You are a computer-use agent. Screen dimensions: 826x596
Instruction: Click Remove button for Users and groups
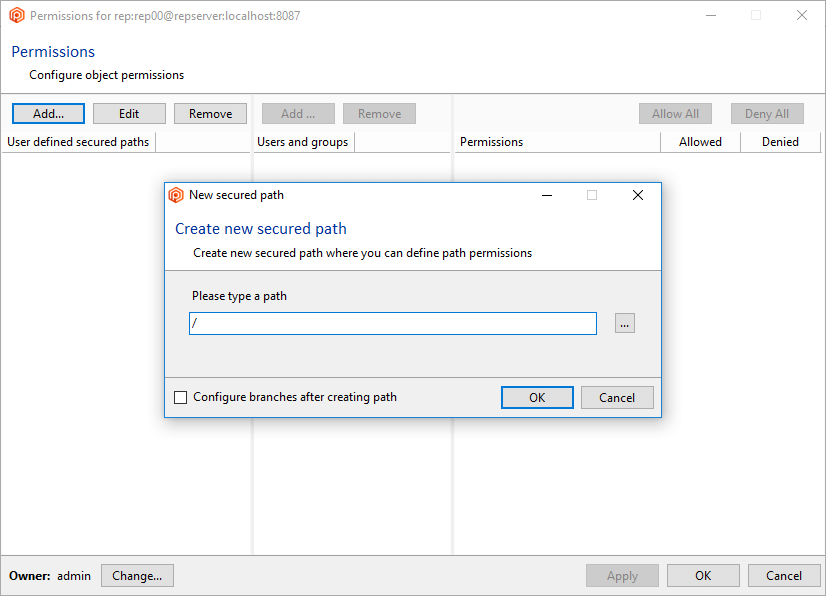click(x=379, y=114)
